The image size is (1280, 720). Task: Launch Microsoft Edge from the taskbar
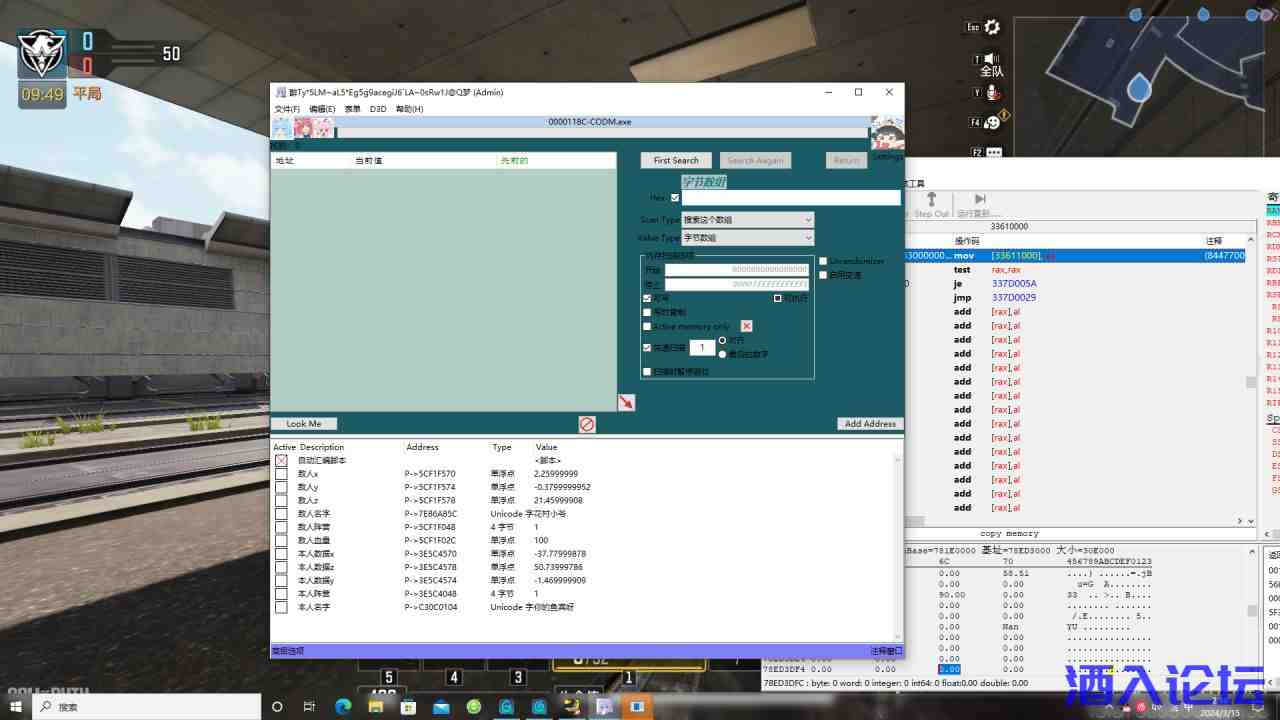coord(343,706)
